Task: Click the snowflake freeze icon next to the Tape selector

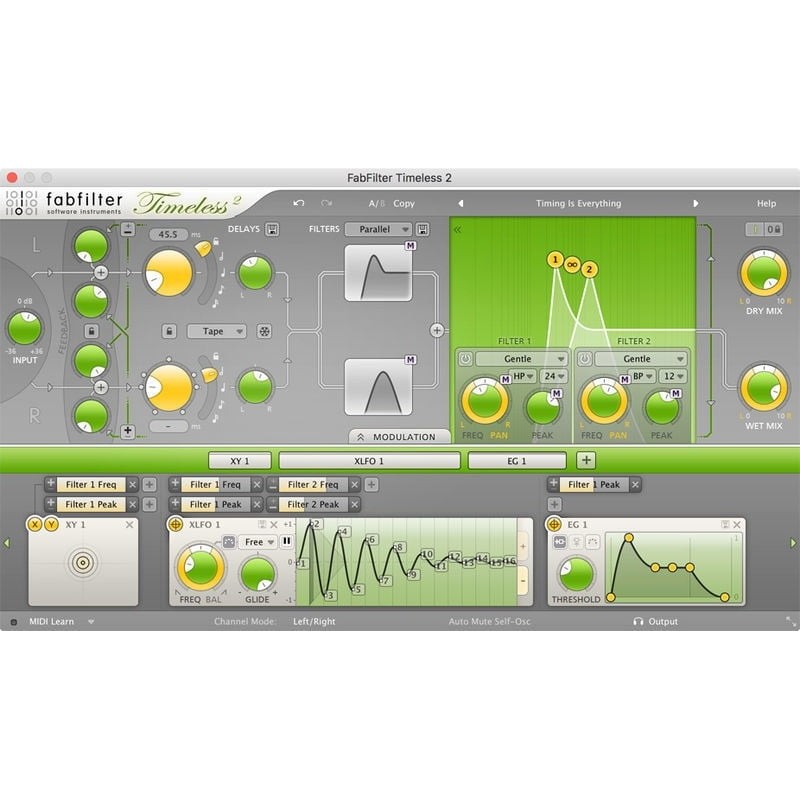Action: pos(264,331)
